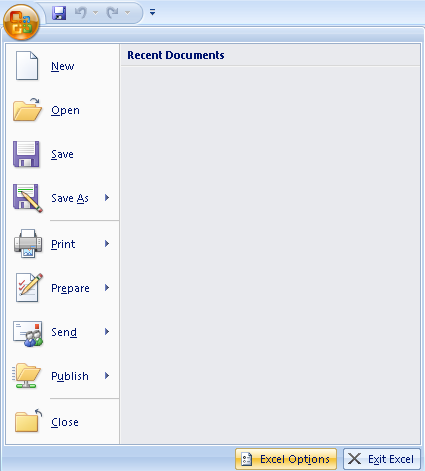Open Customize Quick Access Toolbar dropdown
This screenshot has width=425, height=471.
(x=152, y=12)
